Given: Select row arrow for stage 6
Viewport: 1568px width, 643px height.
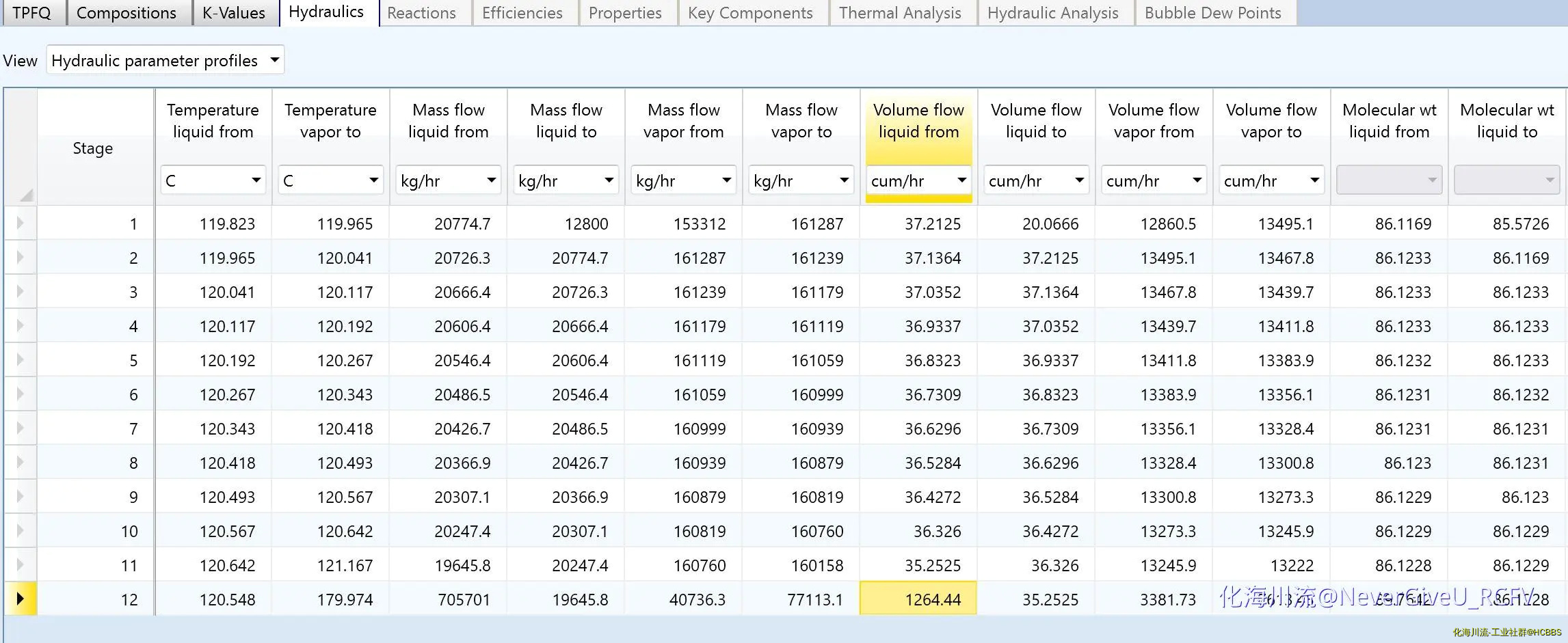Looking at the screenshot, I should point(21,394).
